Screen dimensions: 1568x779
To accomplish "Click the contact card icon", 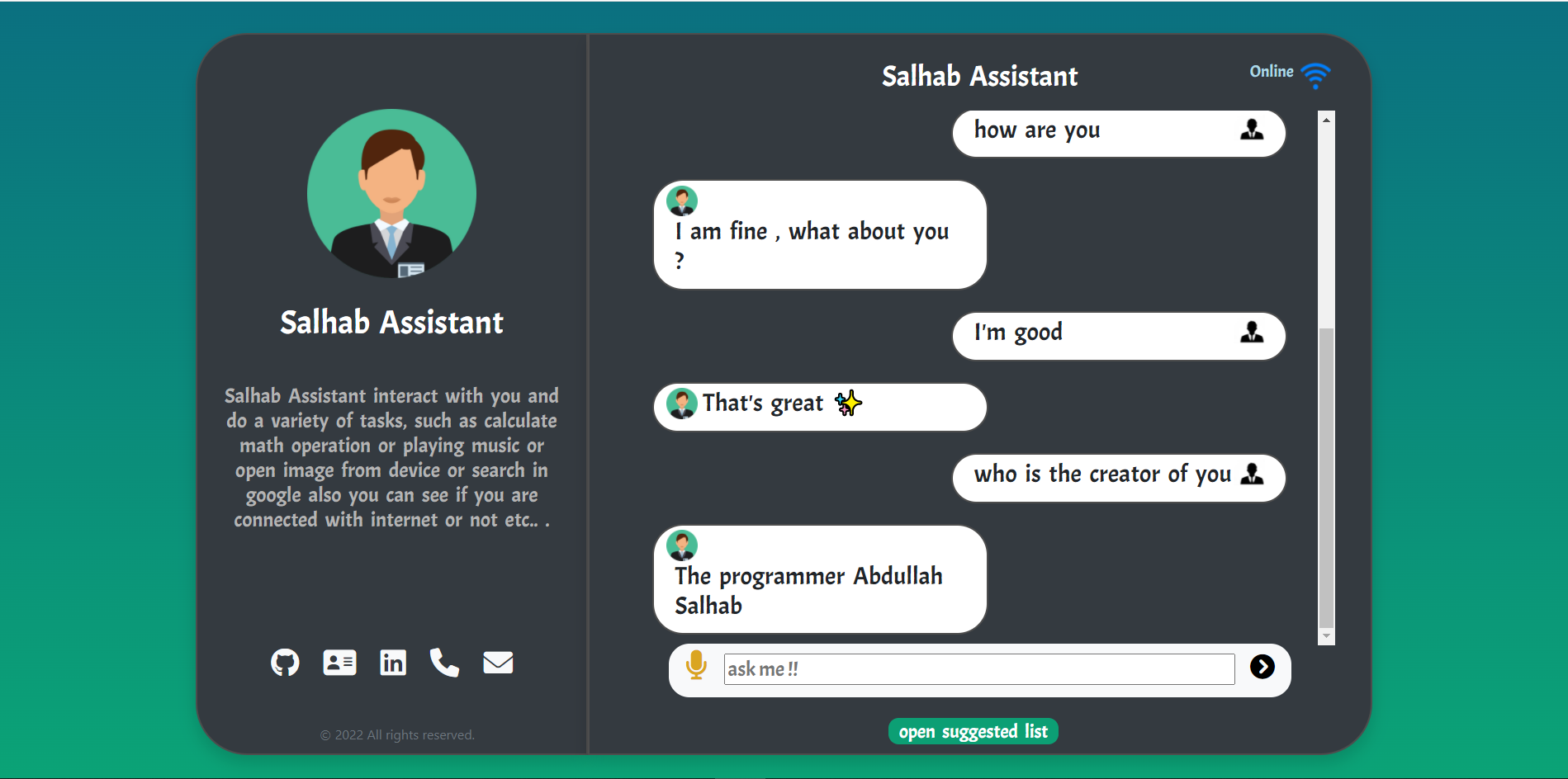I will tap(339, 662).
